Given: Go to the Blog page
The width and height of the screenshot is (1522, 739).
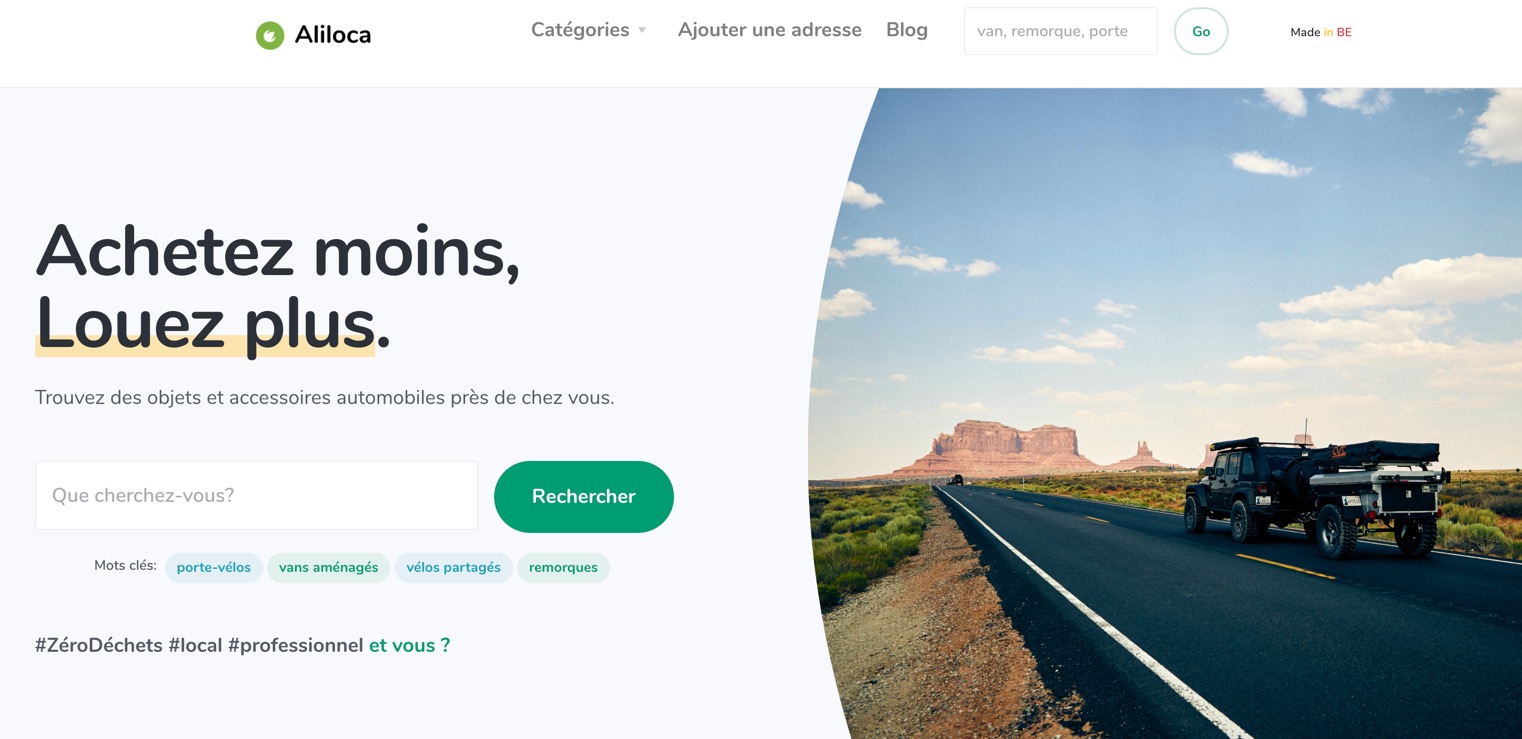Looking at the screenshot, I should (x=907, y=30).
